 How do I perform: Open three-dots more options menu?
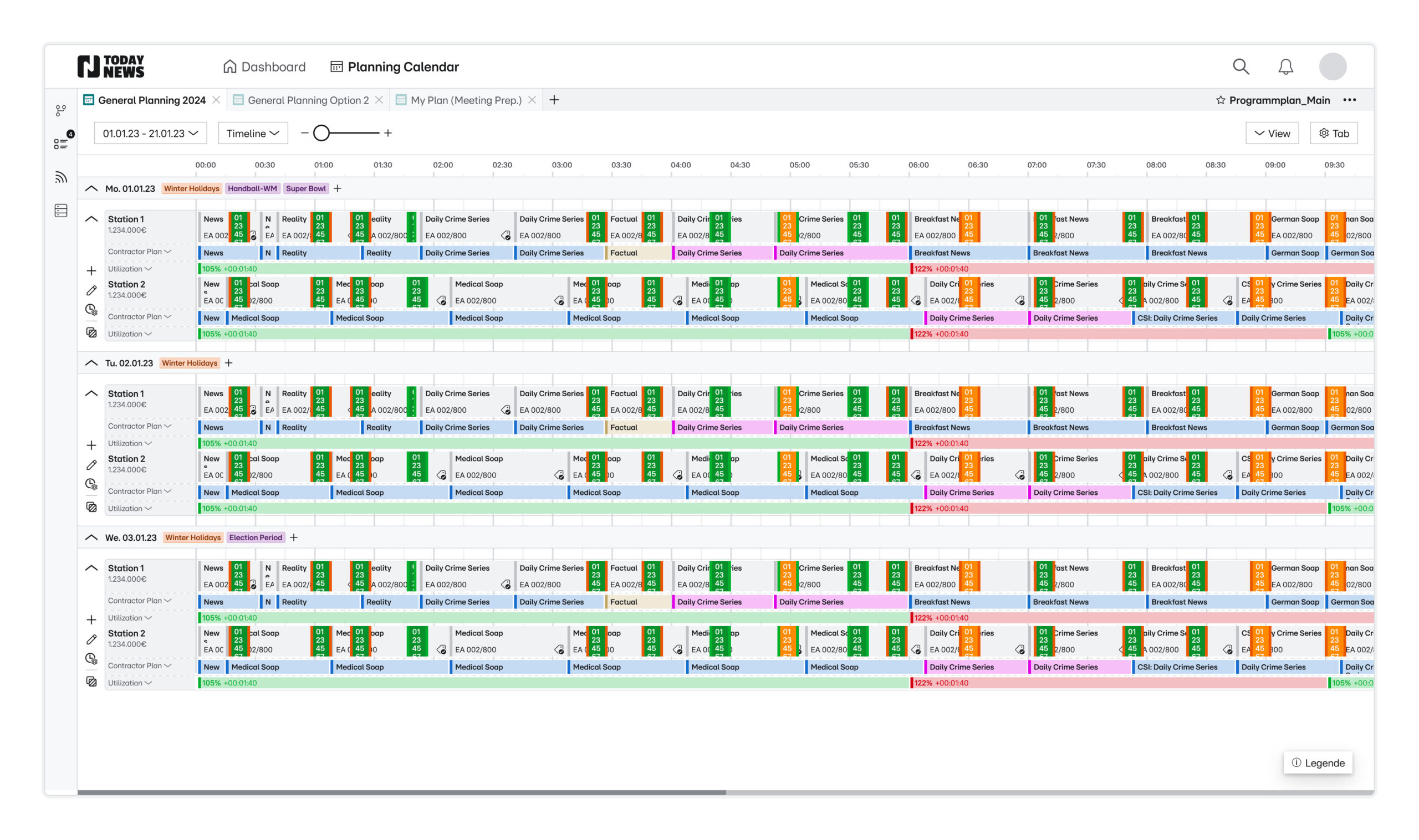click(1349, 100)
